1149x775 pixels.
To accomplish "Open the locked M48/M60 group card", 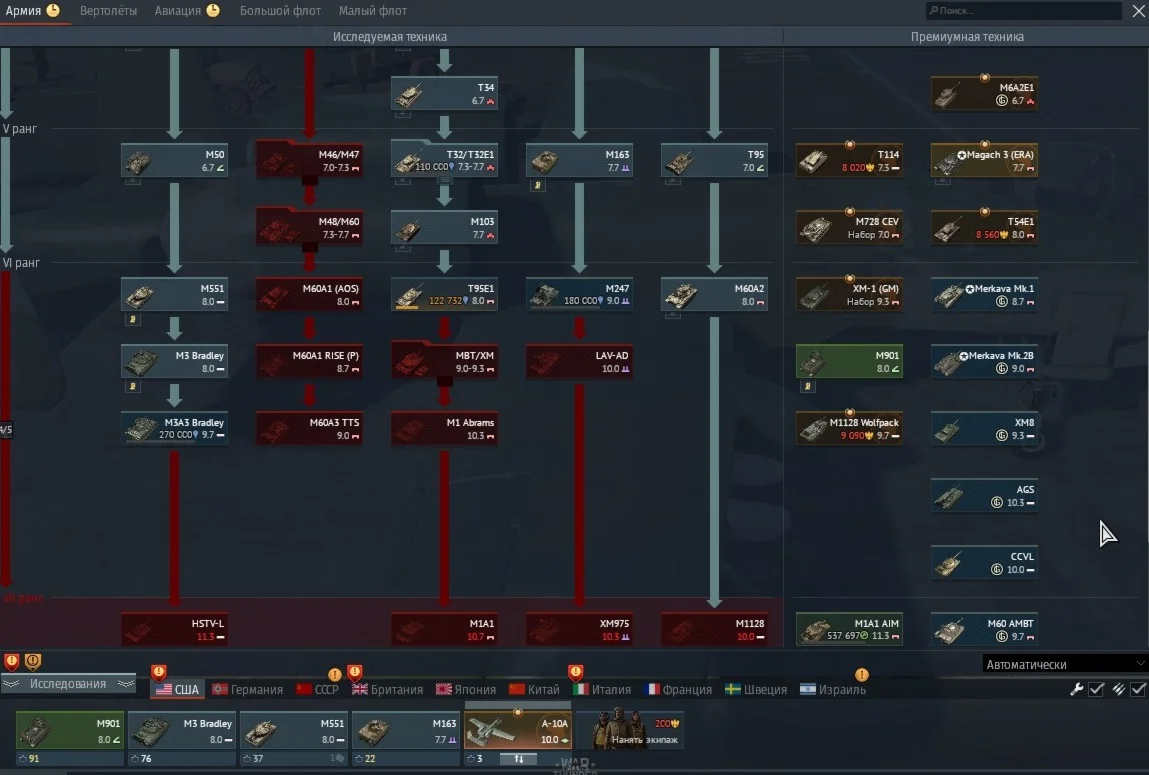I will 309,227.
